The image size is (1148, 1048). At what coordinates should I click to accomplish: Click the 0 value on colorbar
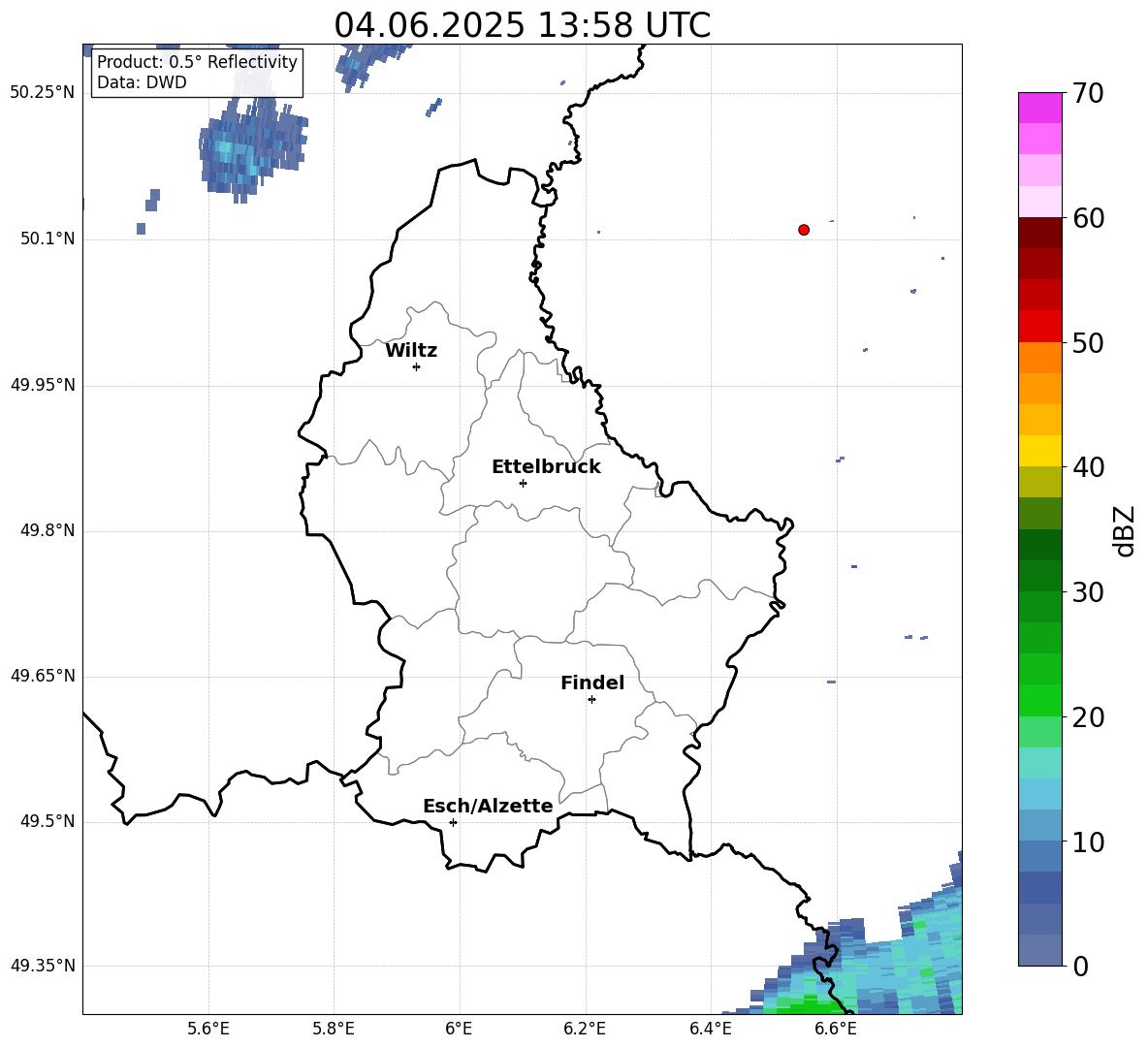(x=1080, y=967)
